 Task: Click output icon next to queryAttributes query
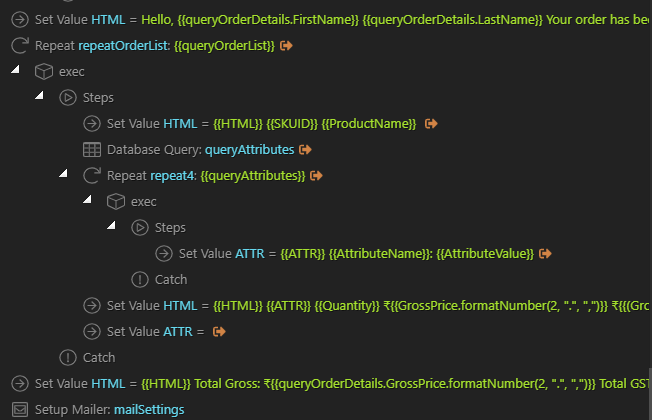pos(305,150)
